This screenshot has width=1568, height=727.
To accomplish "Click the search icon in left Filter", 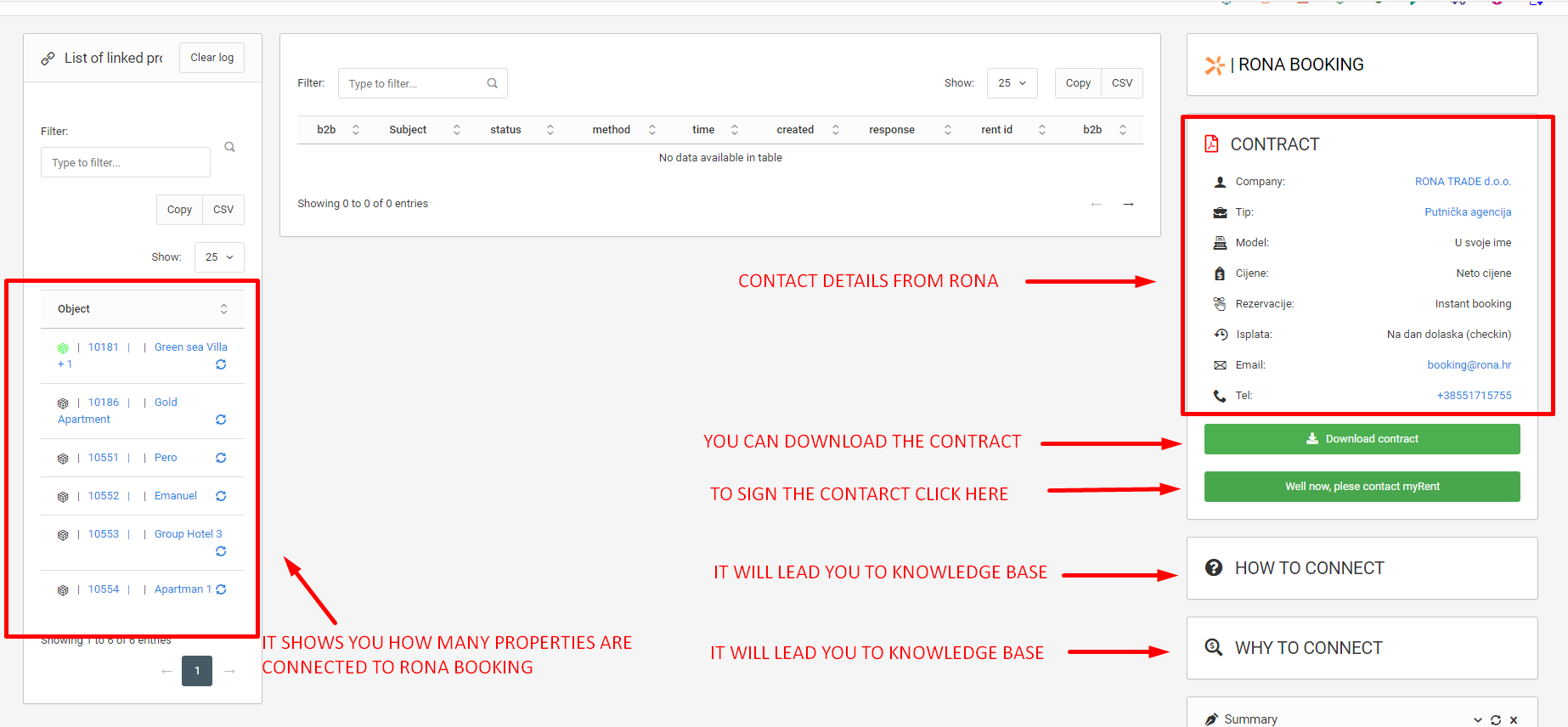I will (x=229, y=147).
